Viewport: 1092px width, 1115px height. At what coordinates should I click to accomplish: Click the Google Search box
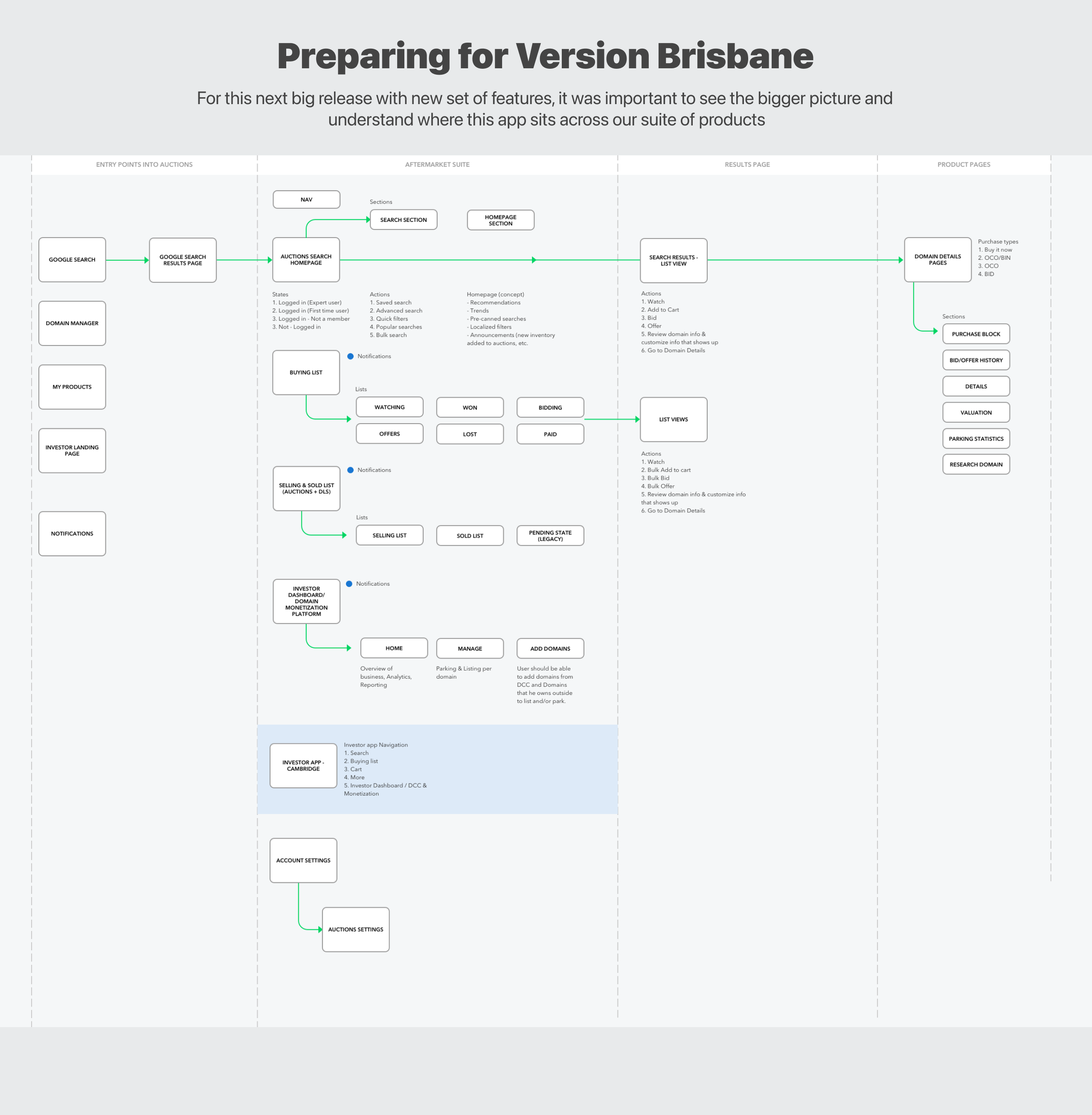point(72,260)
